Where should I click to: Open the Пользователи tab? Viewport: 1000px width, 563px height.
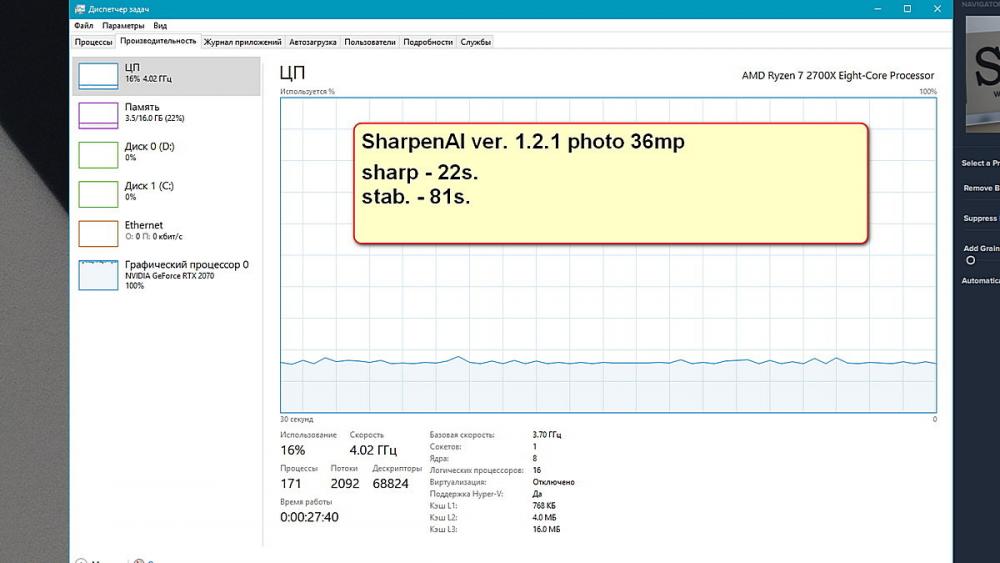370,42
